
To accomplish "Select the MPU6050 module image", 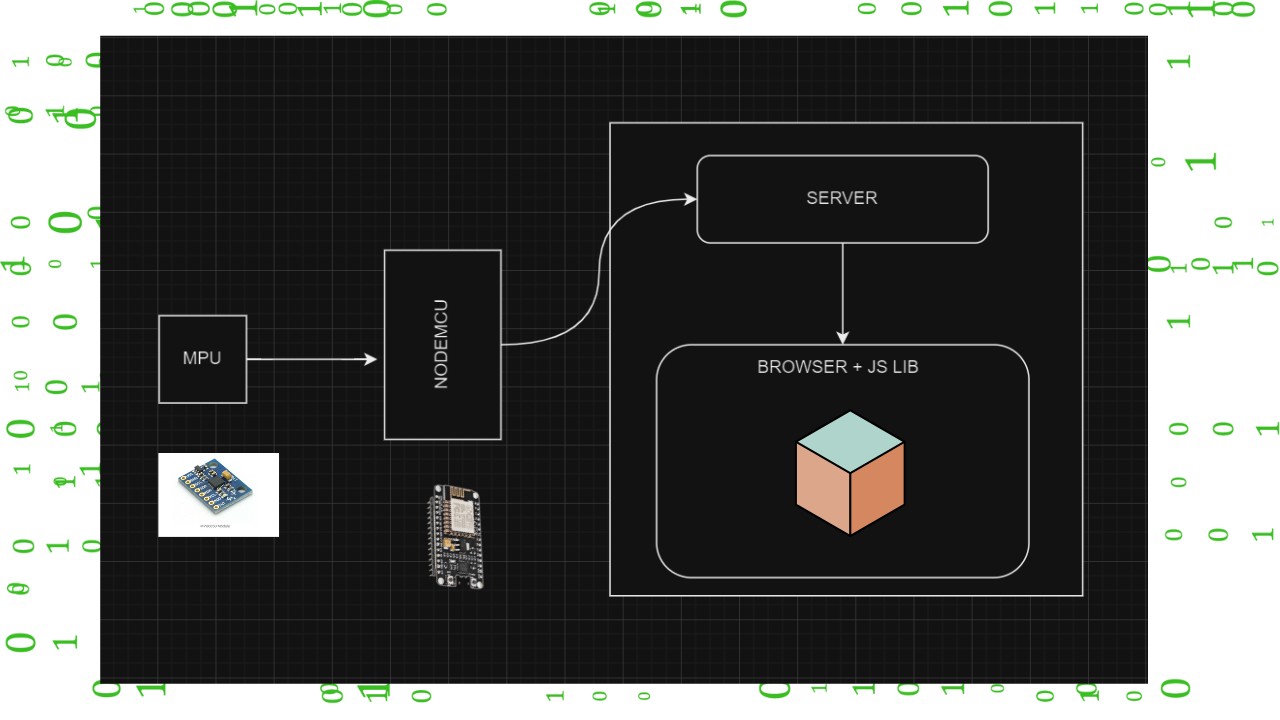I will [x=218, y=493].
